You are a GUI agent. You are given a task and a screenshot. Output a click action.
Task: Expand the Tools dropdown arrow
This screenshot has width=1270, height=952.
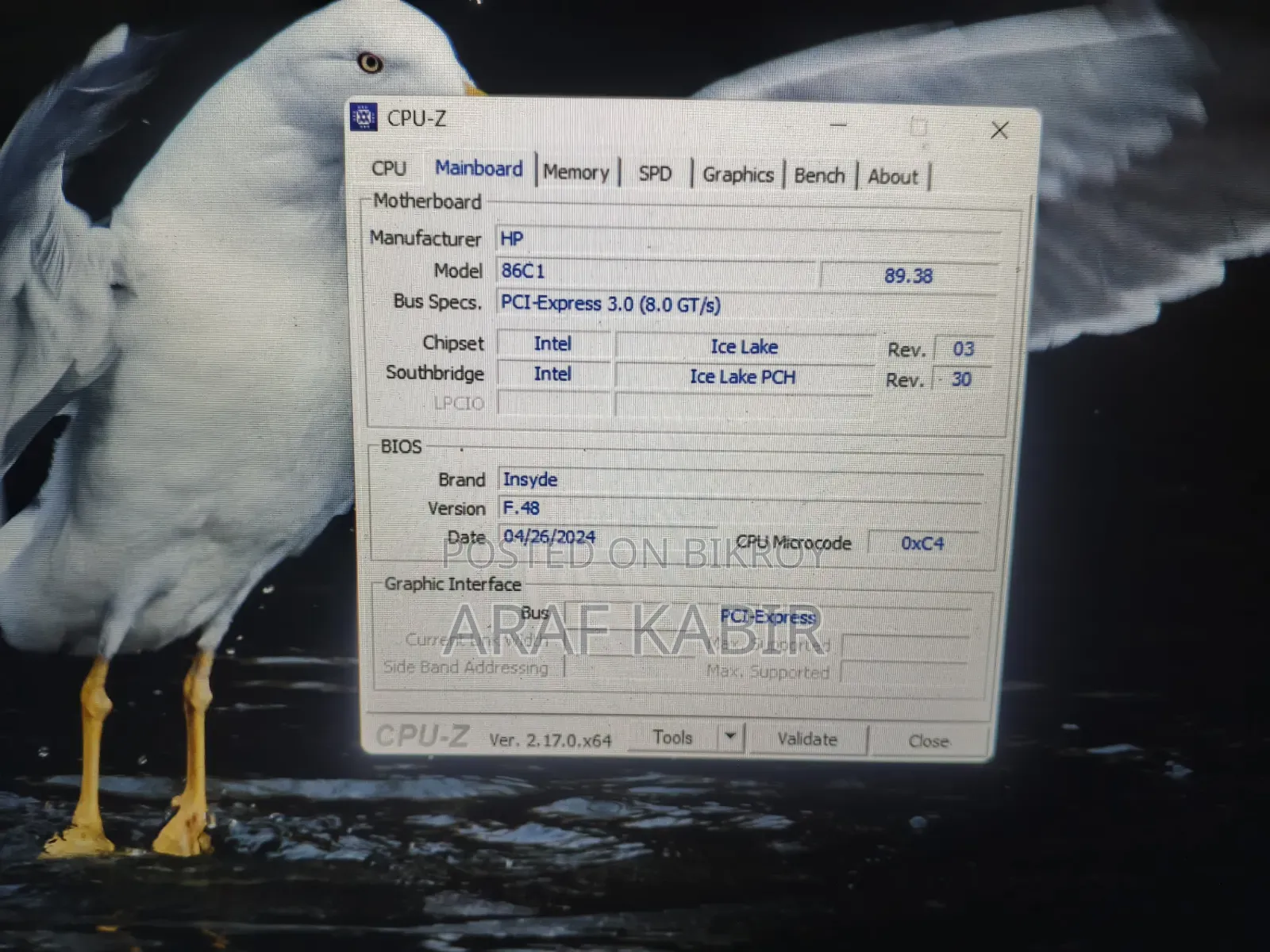point(730,738)
